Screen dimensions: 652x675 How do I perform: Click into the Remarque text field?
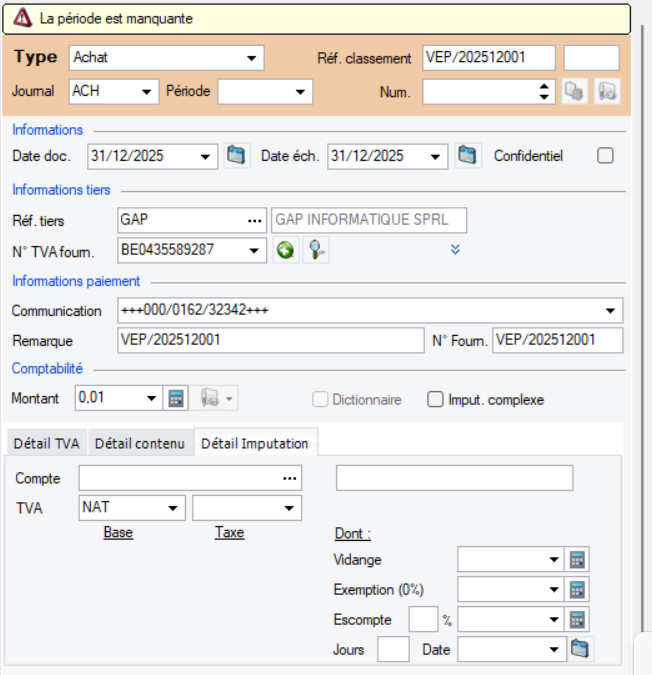268,340
